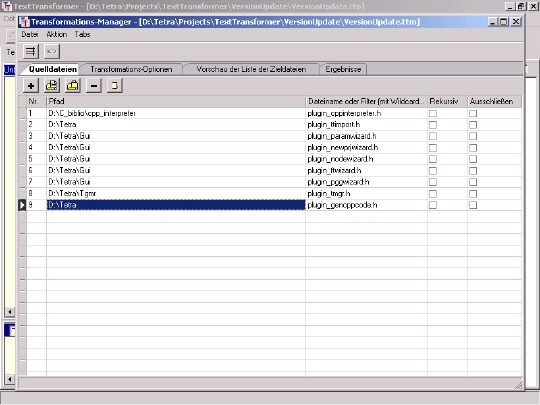Toggle Ausschließen for plugin_gencppcode.h row
This screenshot has height=405, width=540.
coord(473,205)
